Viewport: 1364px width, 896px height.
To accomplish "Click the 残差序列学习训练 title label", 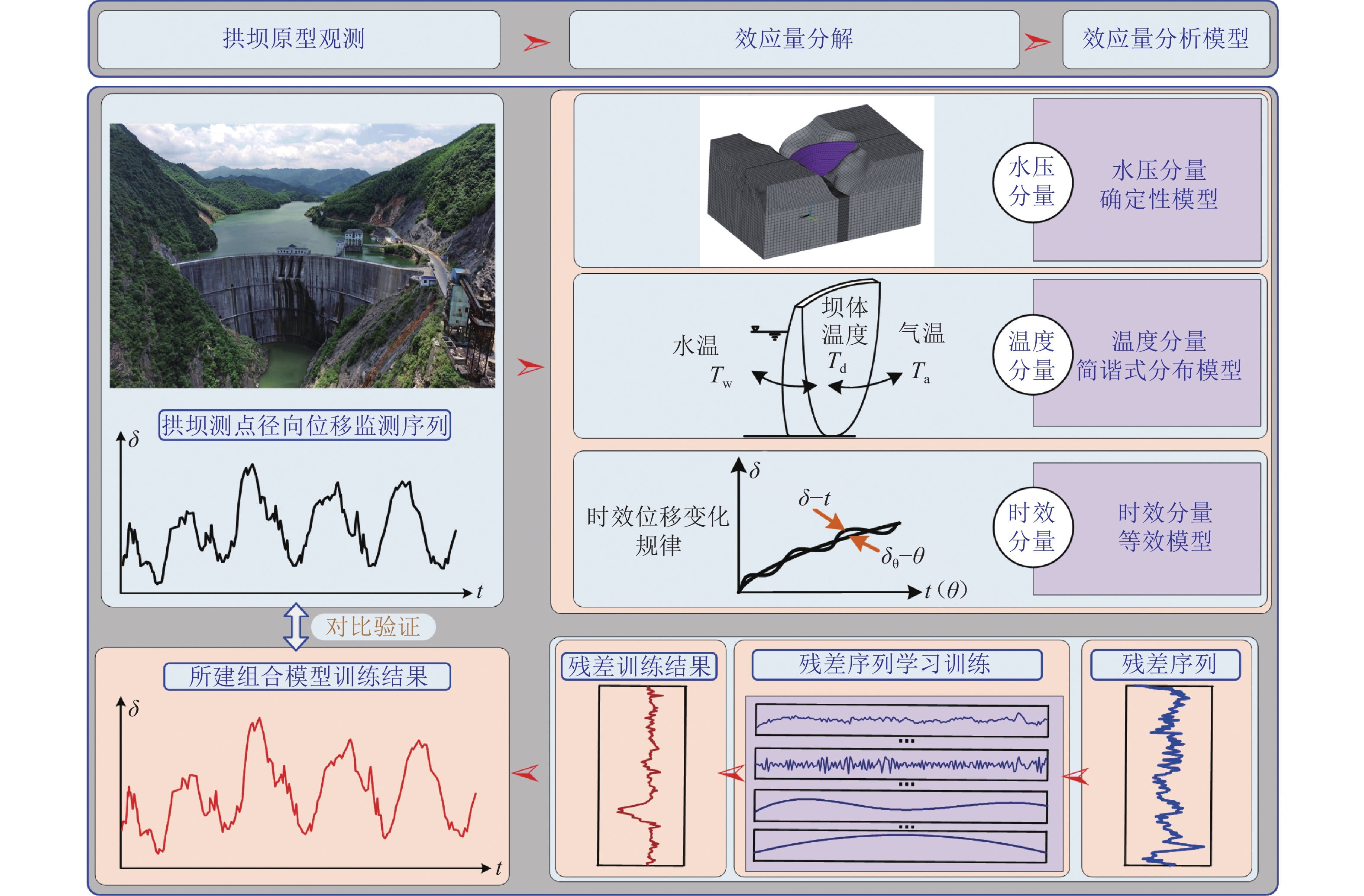I will pyautogui.click(x=896, y=664).
